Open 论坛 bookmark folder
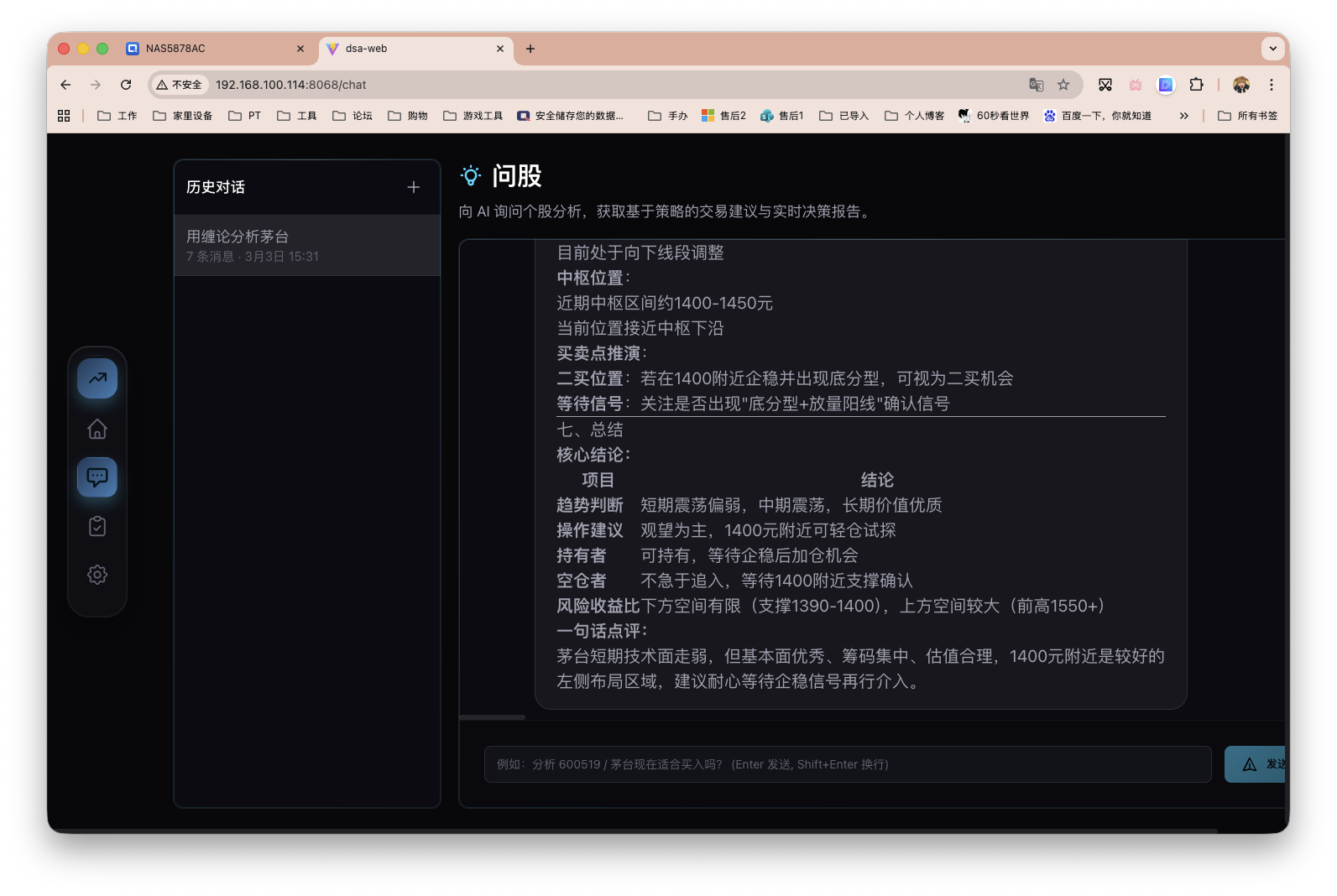 pos(353,116)
